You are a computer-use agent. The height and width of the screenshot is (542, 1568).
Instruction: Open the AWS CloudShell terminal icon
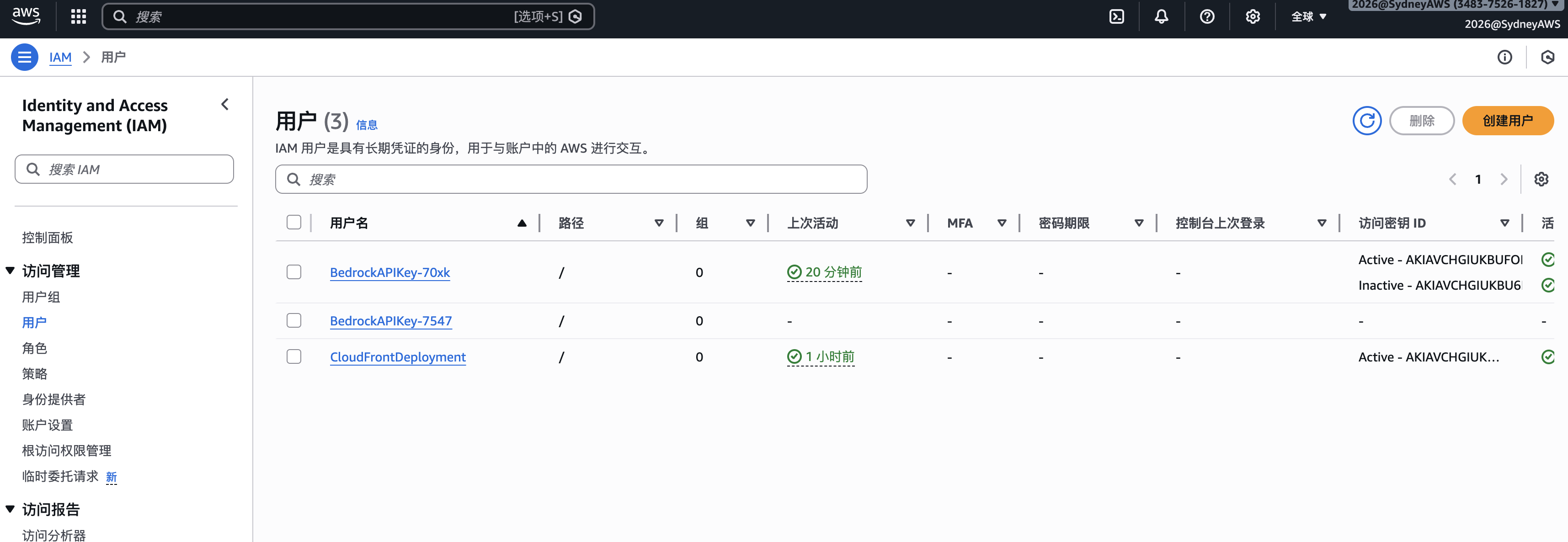pos(1116,16)
